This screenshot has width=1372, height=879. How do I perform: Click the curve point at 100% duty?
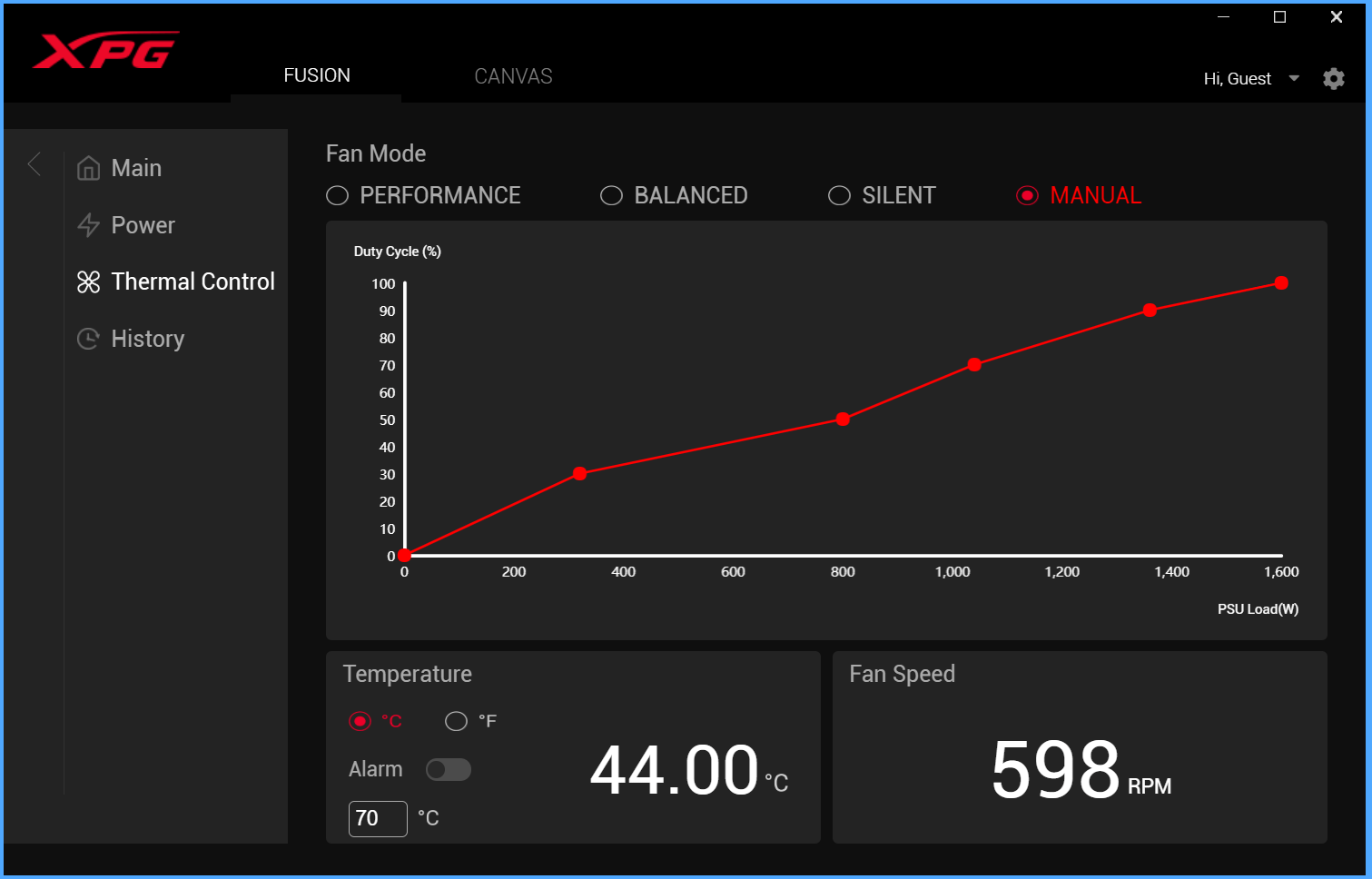[1281, 282]
